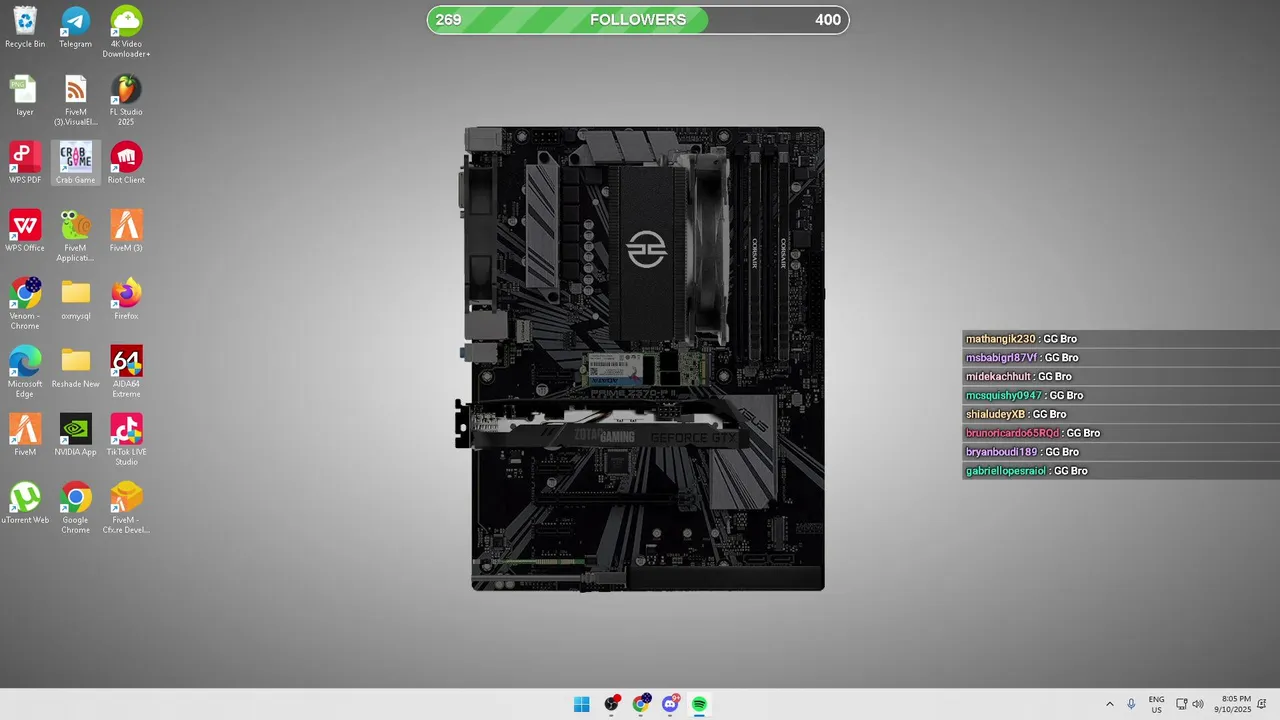Select the Firefox shortcut
Viewport: 1280px width, 720px height.
point(126,300)
